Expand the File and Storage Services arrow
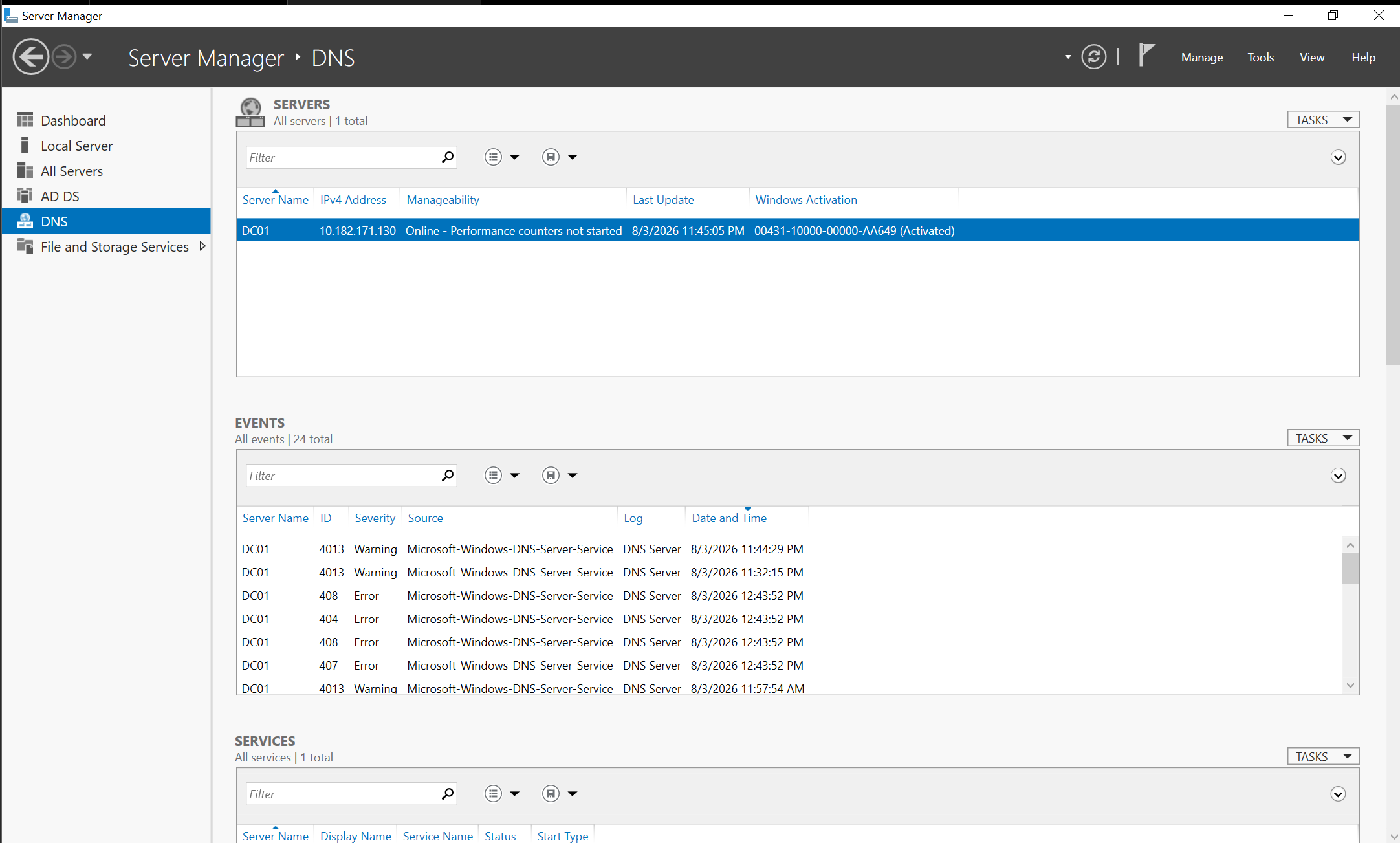Image resolution: width=1400 pixels, height=843 pixels. (202, 246)
